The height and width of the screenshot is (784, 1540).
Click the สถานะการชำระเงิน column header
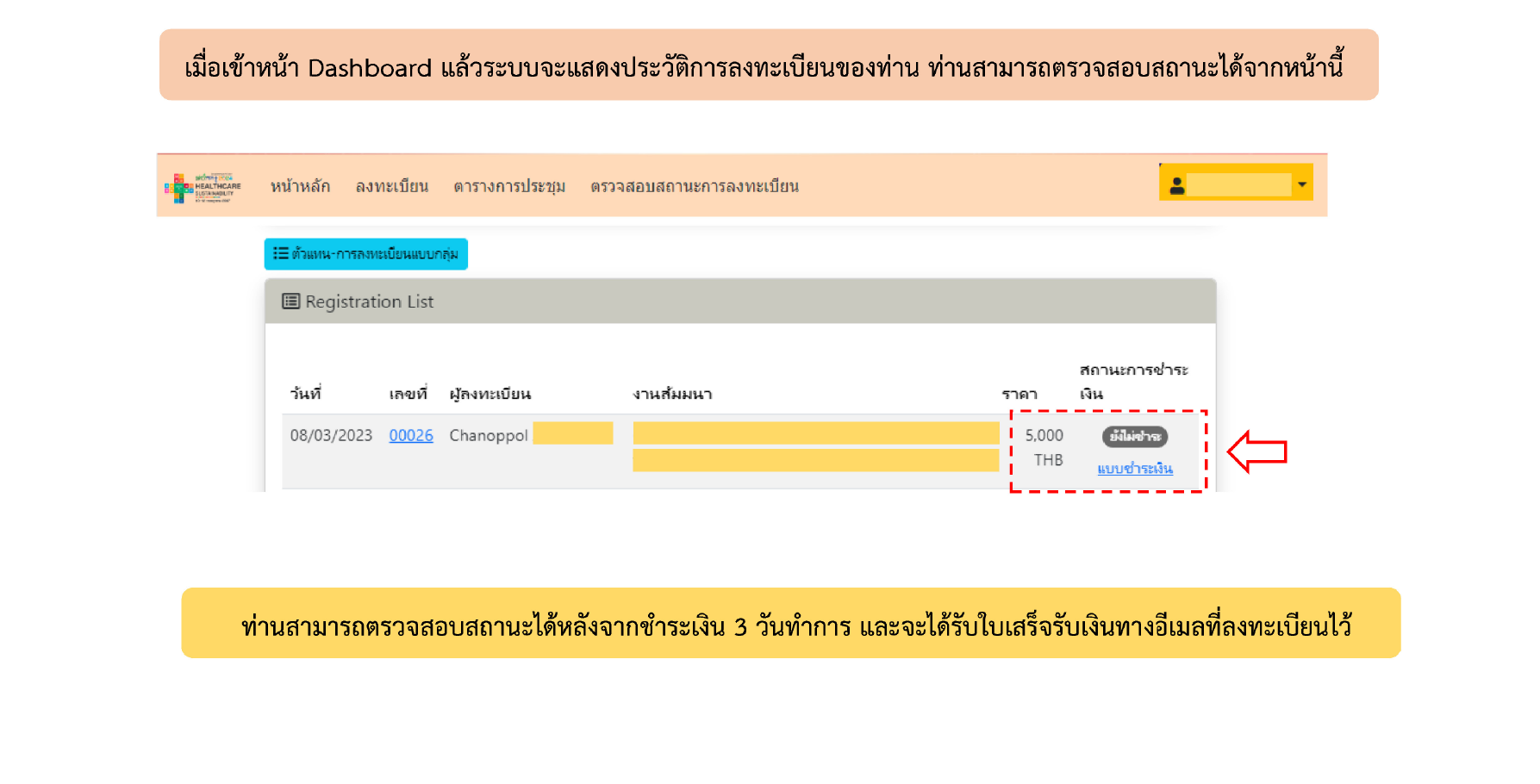pyautogui.click(x=1132, y=381)
